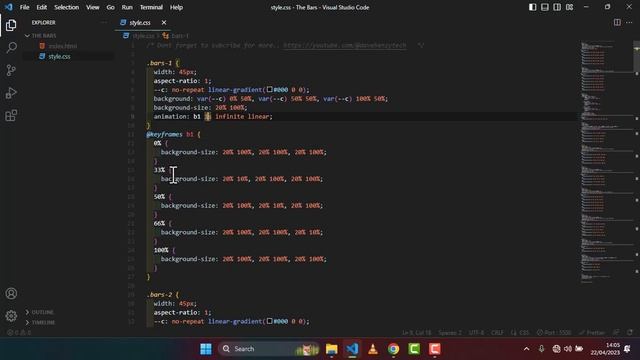Open the Explorer view in activity bar
This screenshot has height=360, width=640.
point(11,25)
